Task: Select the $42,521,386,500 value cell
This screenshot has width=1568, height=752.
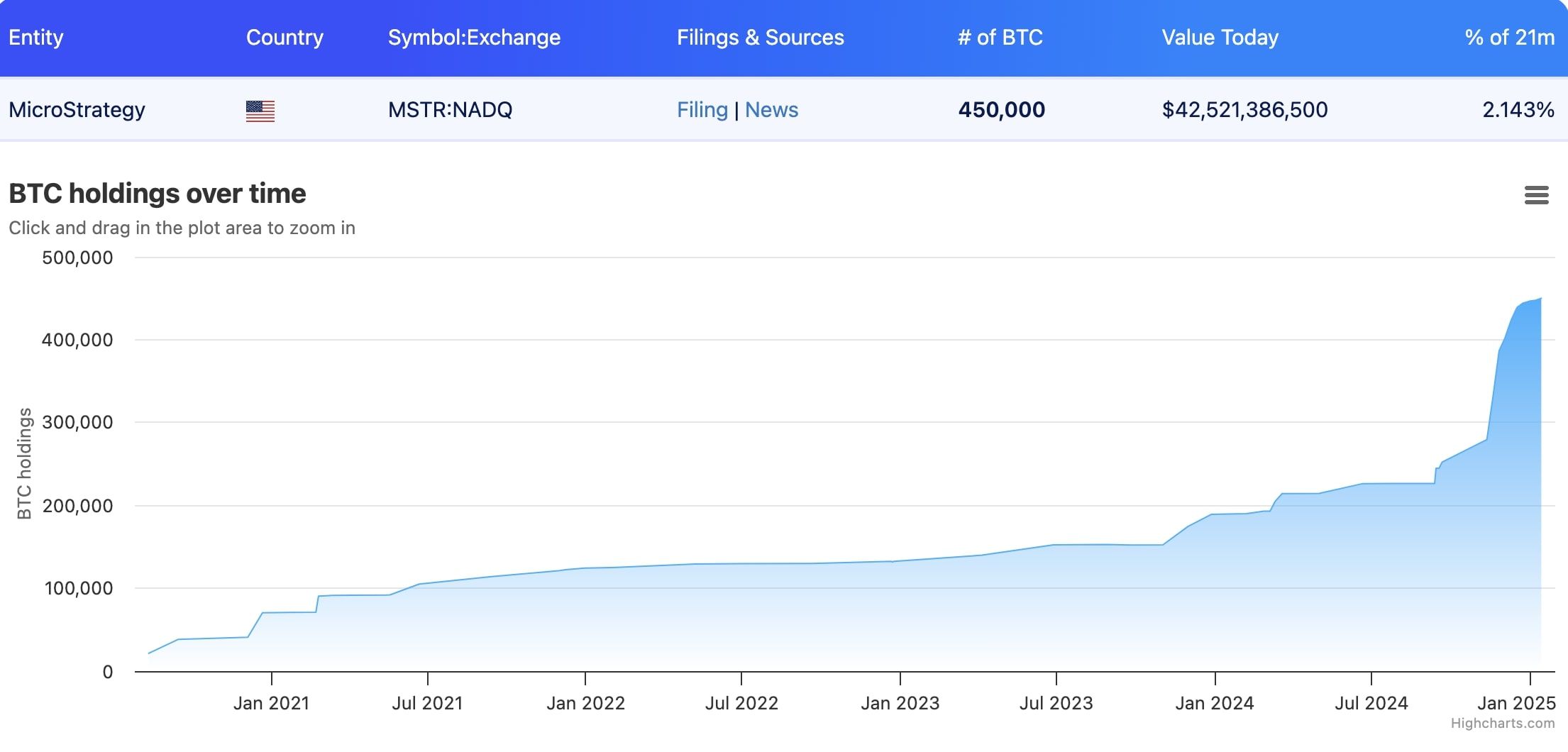Action: (1244, 110)
